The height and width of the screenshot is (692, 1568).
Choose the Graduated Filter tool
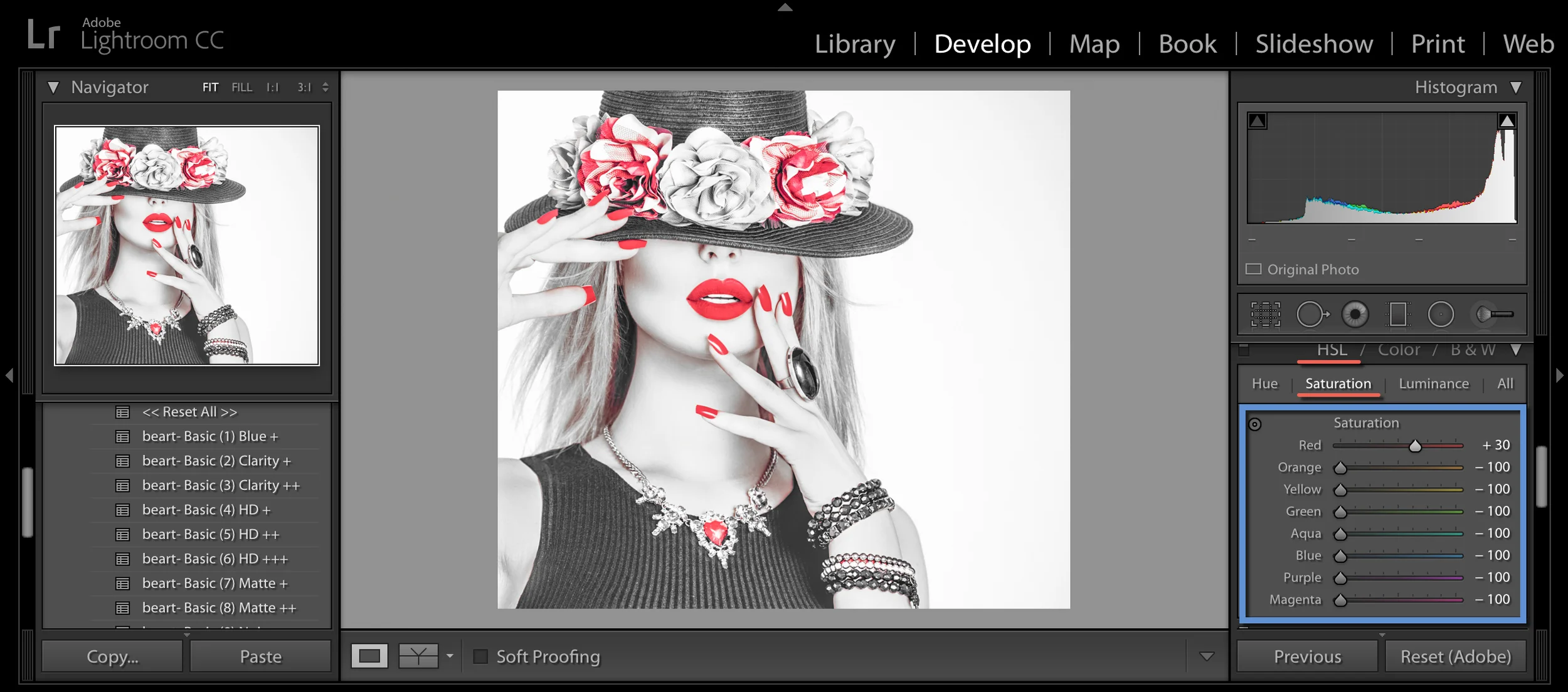click(x=1397, y=315)
